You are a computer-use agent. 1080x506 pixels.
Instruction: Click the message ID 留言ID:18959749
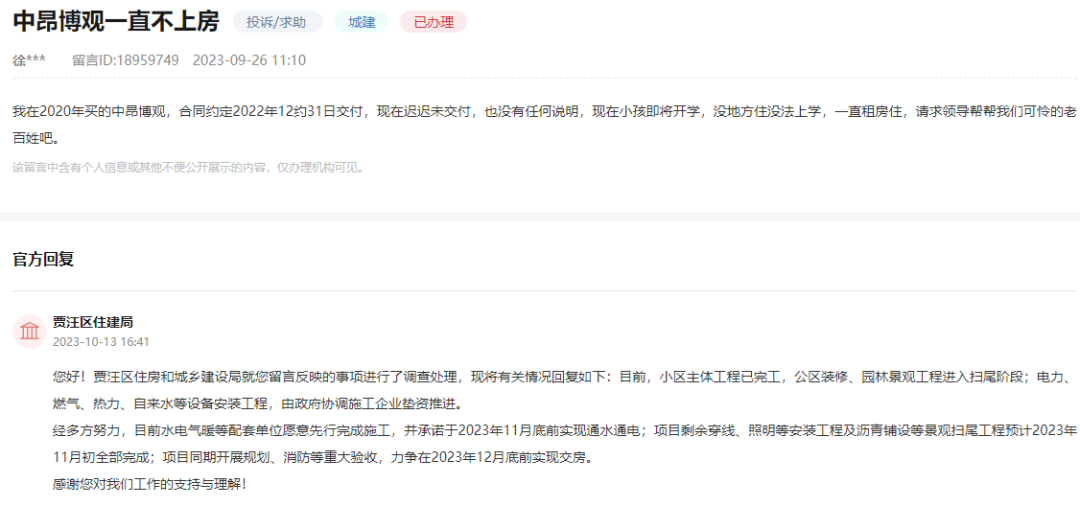click(125, 60)
